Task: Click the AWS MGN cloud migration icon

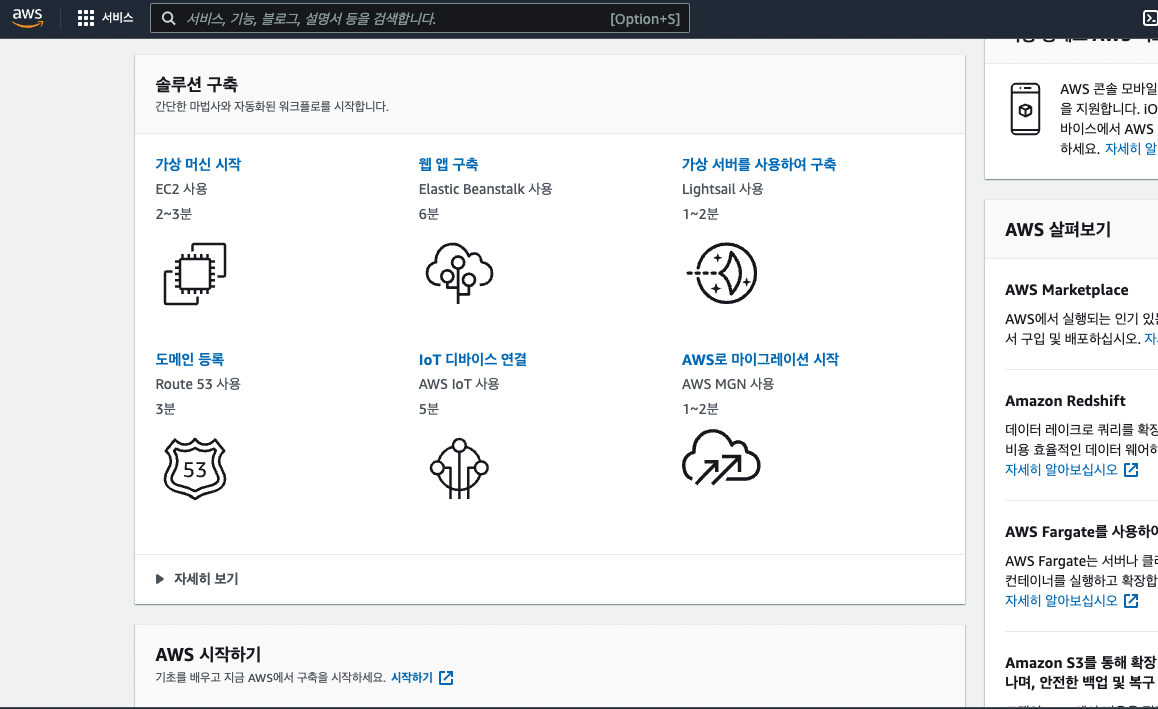Action: coord(721,457)
